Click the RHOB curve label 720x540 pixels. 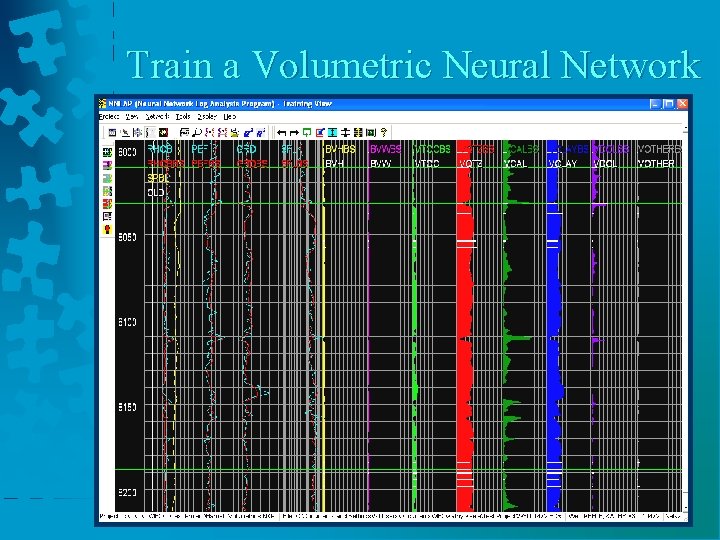(x=160, y=149)
